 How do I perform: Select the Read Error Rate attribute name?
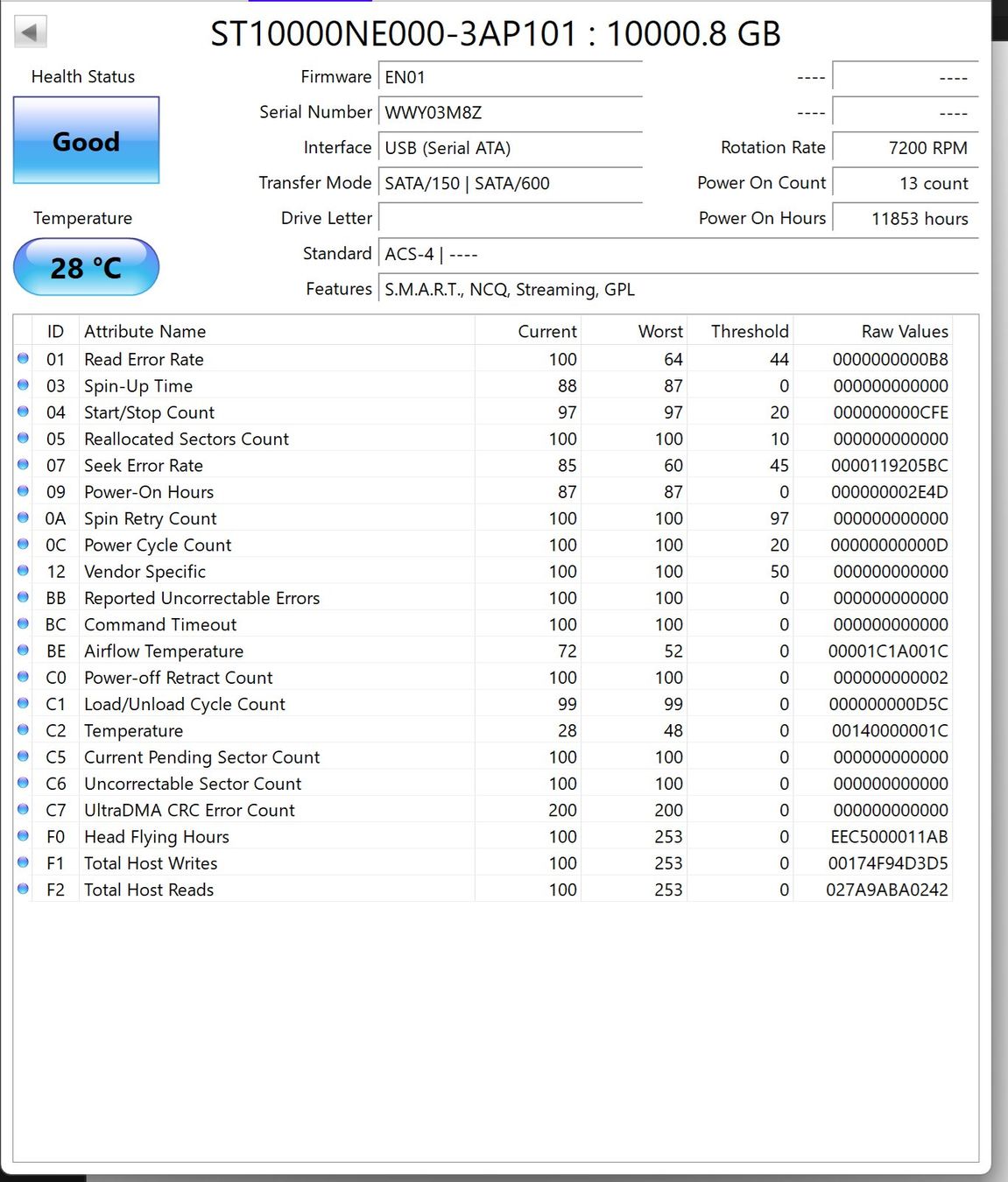point(144,360)
